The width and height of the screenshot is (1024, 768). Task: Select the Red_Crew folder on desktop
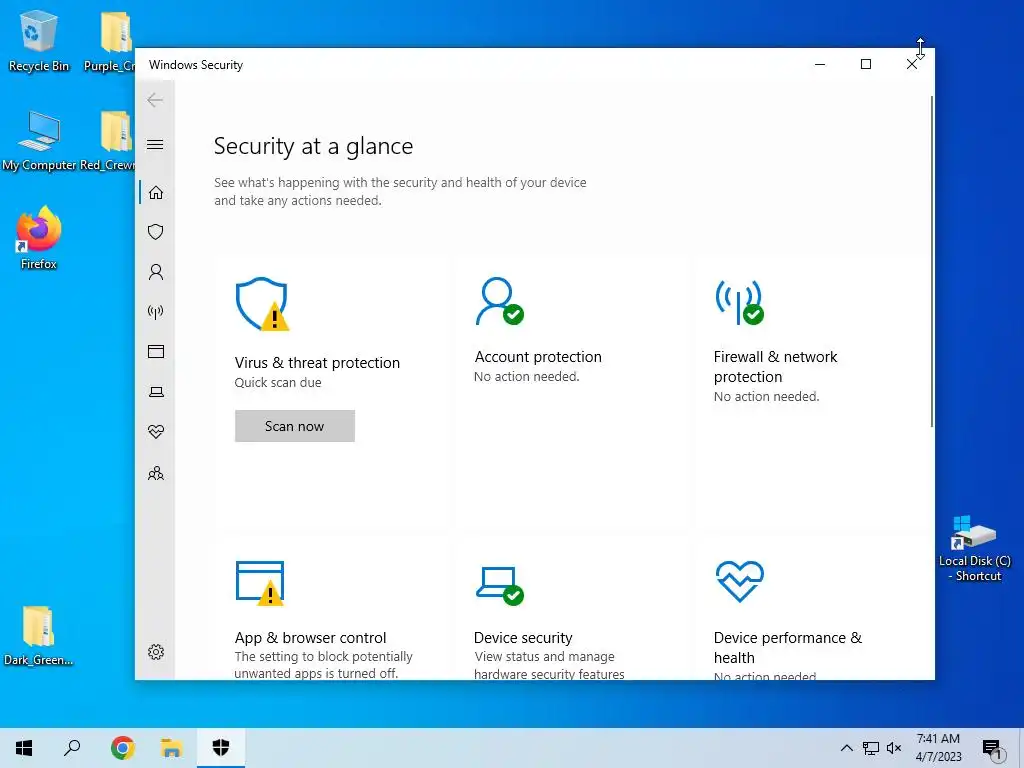point(108,141)
